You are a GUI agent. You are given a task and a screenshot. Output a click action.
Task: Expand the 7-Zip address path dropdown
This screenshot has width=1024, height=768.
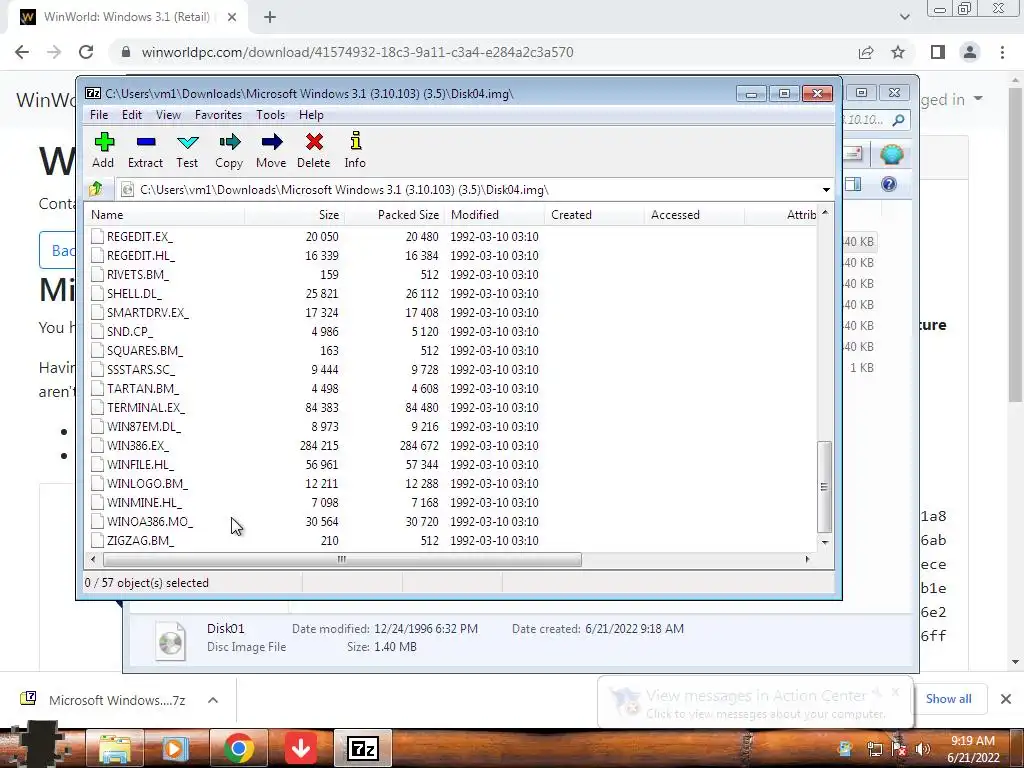pos(826,190)
